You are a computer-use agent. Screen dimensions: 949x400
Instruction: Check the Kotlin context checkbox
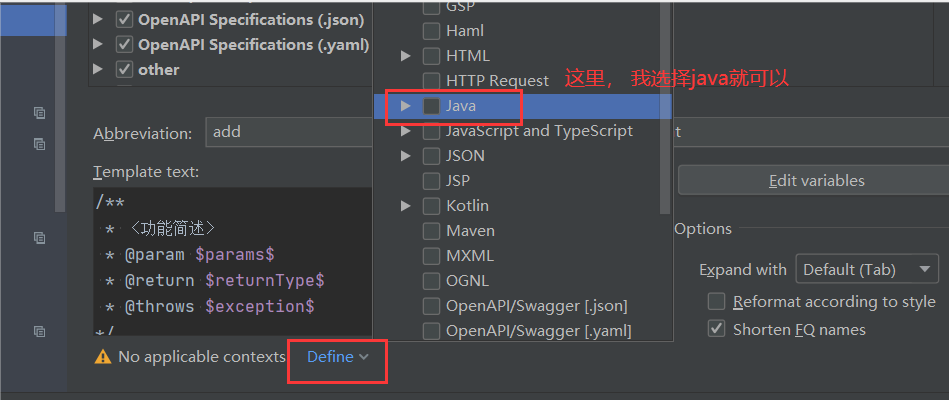(x=431, y=206)
